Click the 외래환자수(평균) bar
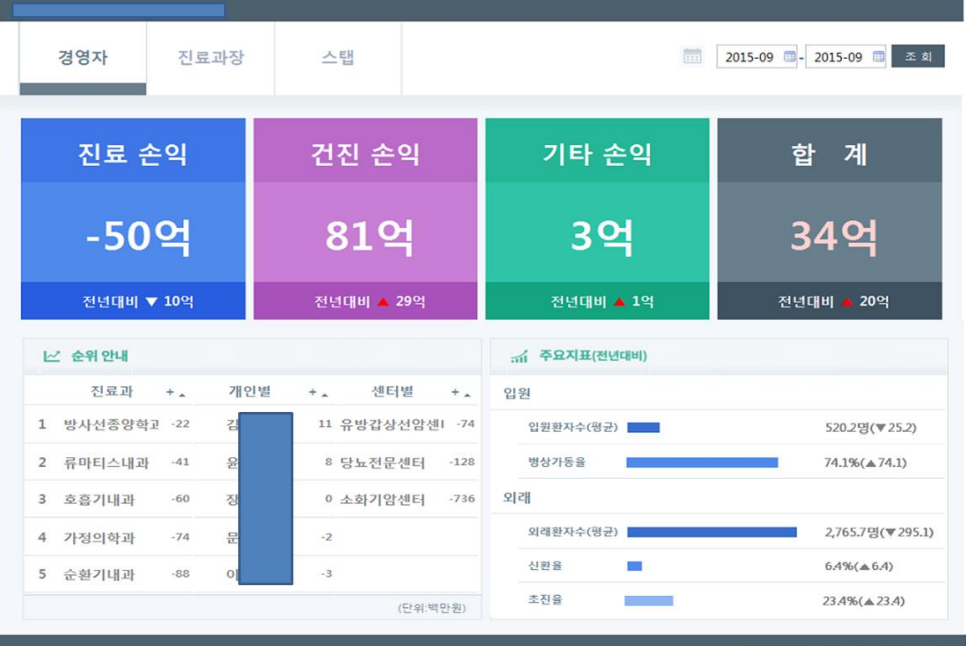966x646 pixels. (712, 532)
